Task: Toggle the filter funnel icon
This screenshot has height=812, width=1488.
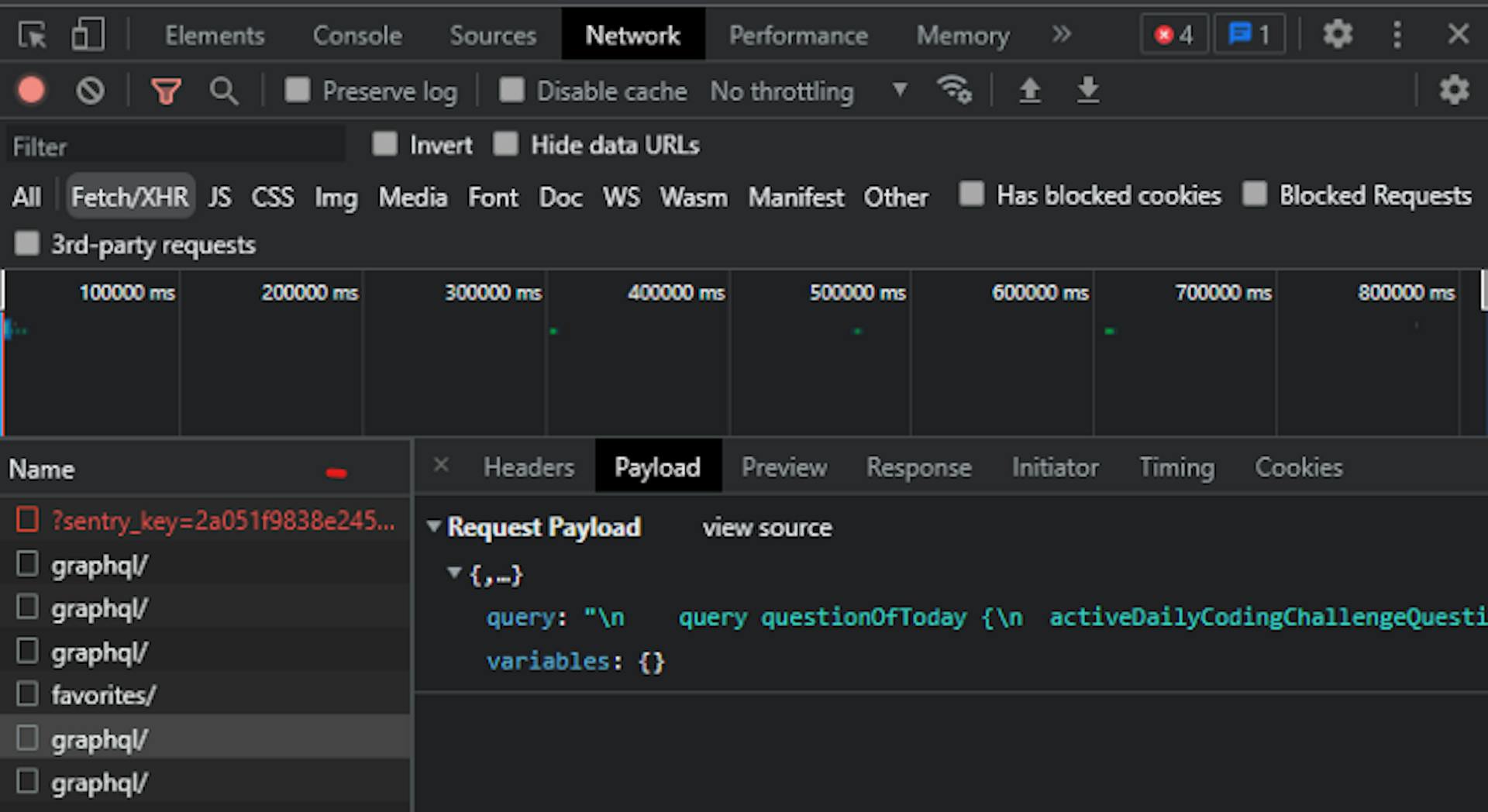Action: (166, 91)
